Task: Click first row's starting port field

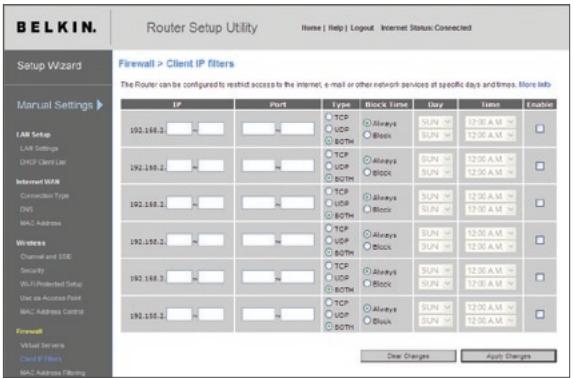Action: pos(259,129)
